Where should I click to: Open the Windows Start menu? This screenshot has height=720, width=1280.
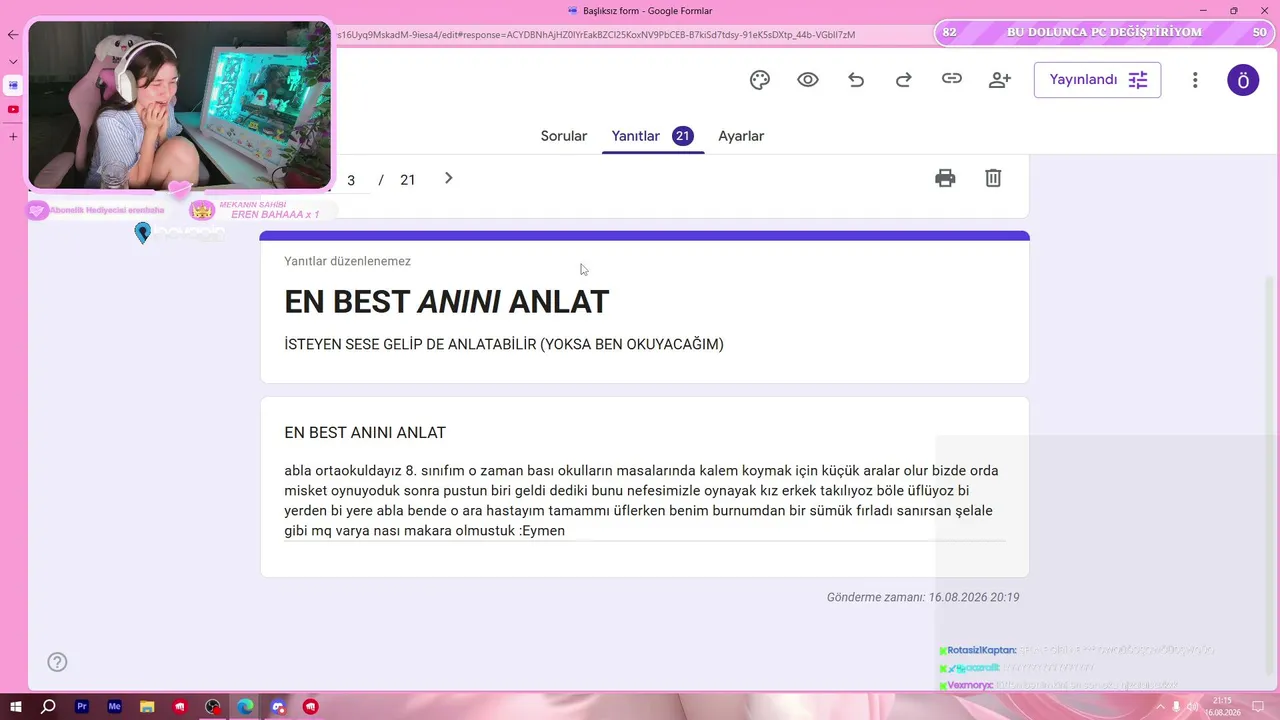[16, 707]
